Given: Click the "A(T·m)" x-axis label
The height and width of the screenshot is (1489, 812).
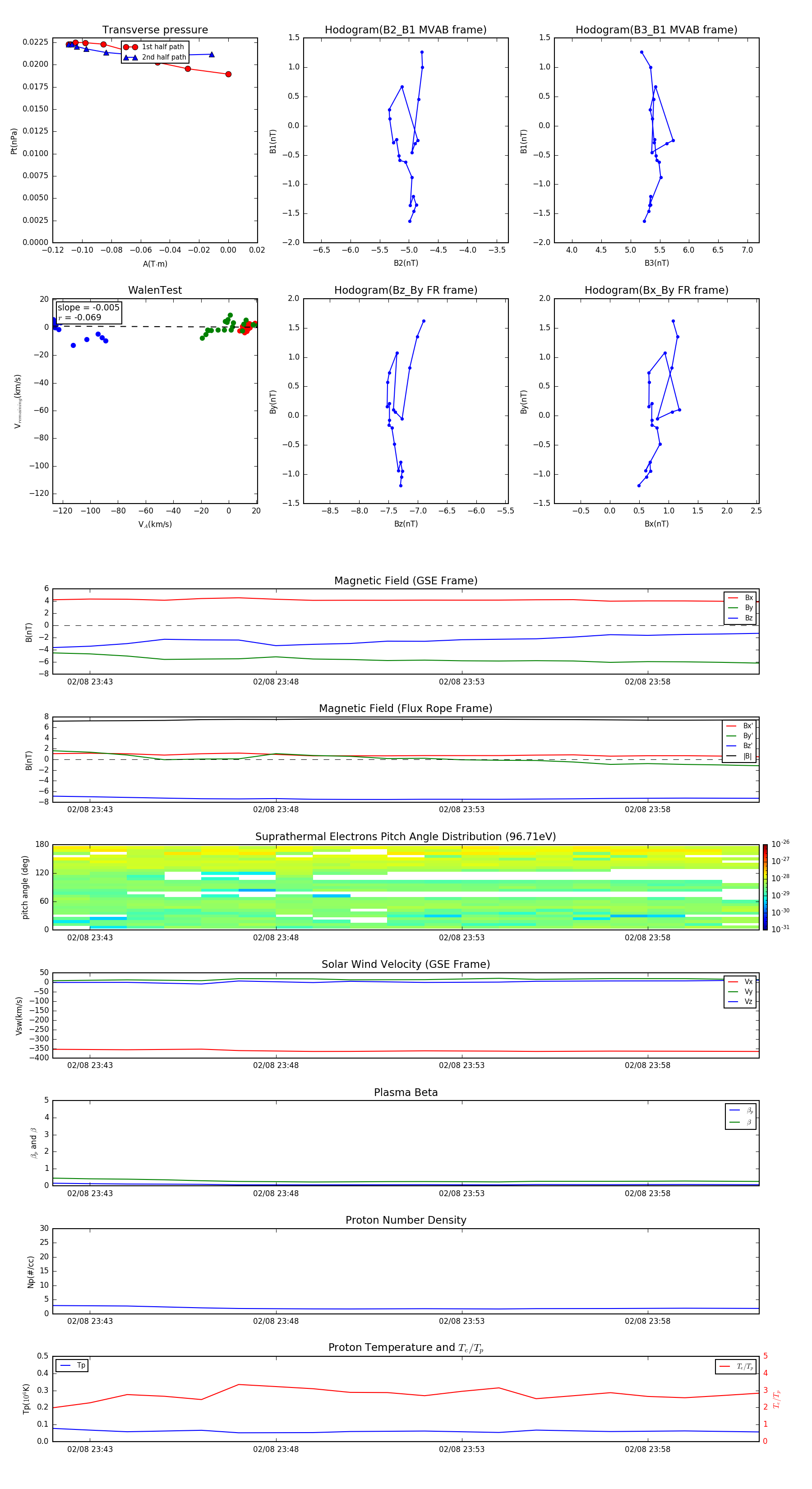Looking at the screenshot, I should [155, 264].
